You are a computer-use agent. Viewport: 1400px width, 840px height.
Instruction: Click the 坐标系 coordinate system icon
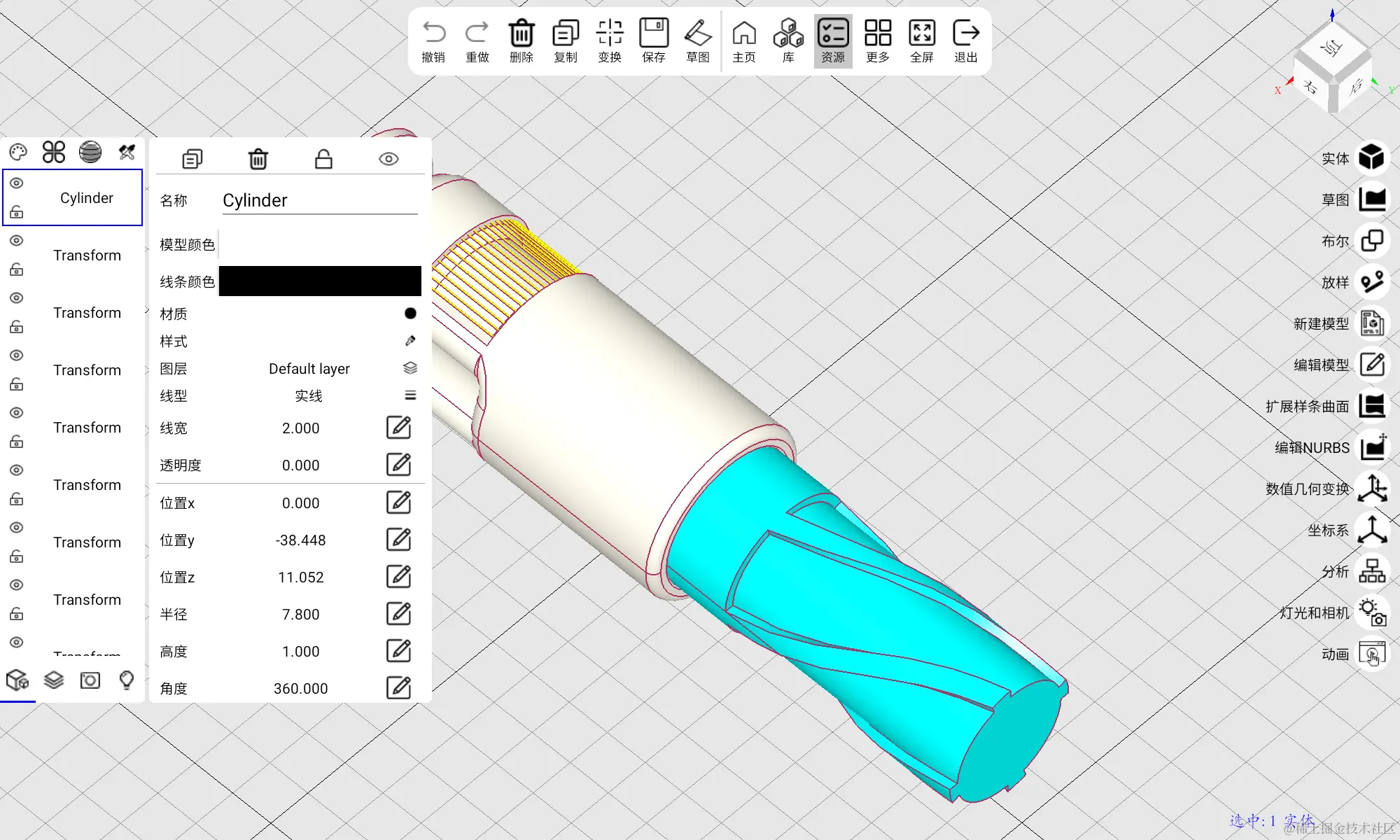click(x=1372, y=530)
